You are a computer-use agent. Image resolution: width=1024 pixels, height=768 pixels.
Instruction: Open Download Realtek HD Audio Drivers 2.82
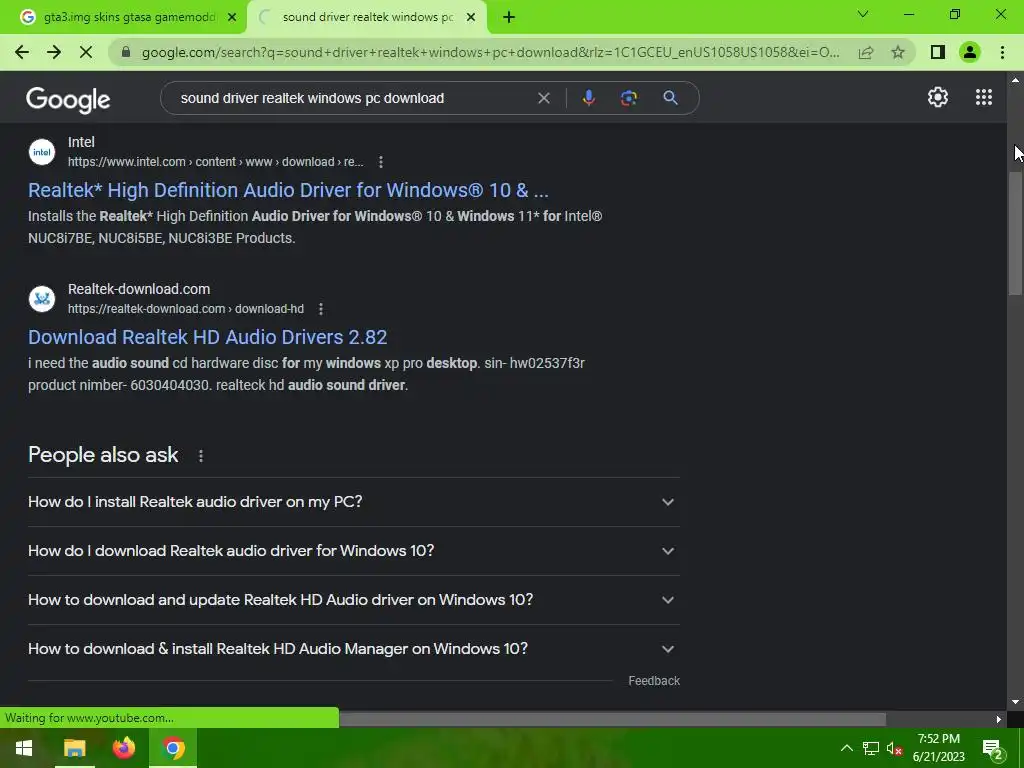(x=208, y=337)
